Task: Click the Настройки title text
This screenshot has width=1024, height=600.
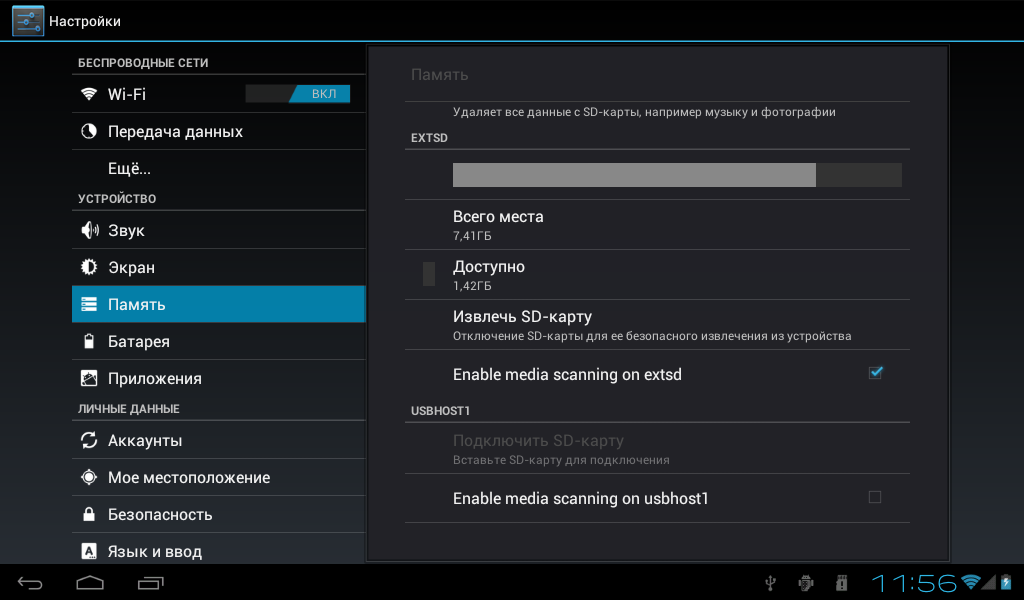Action: (85, 22)
